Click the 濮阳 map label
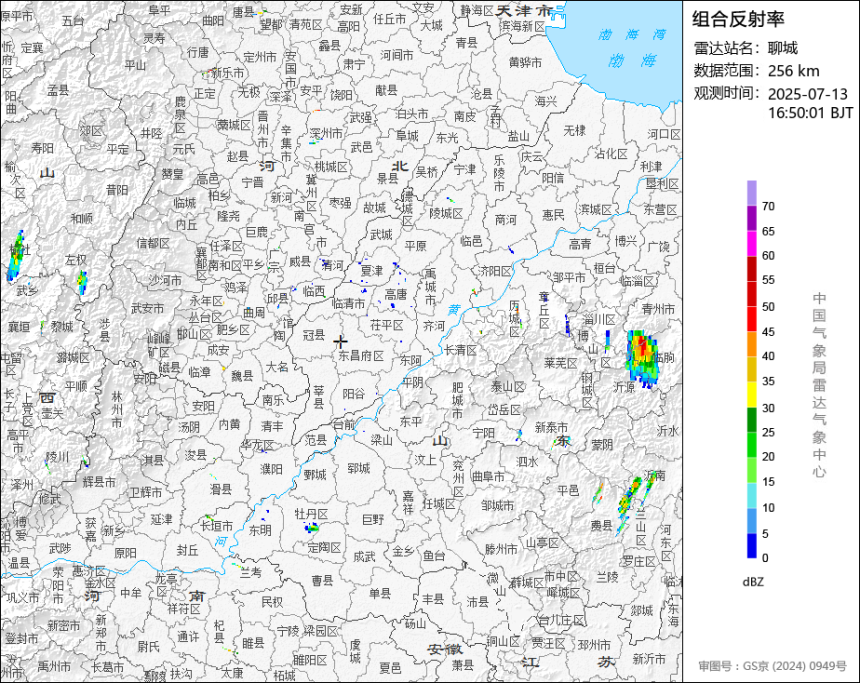The image size is (860, 683). (271, 469)
